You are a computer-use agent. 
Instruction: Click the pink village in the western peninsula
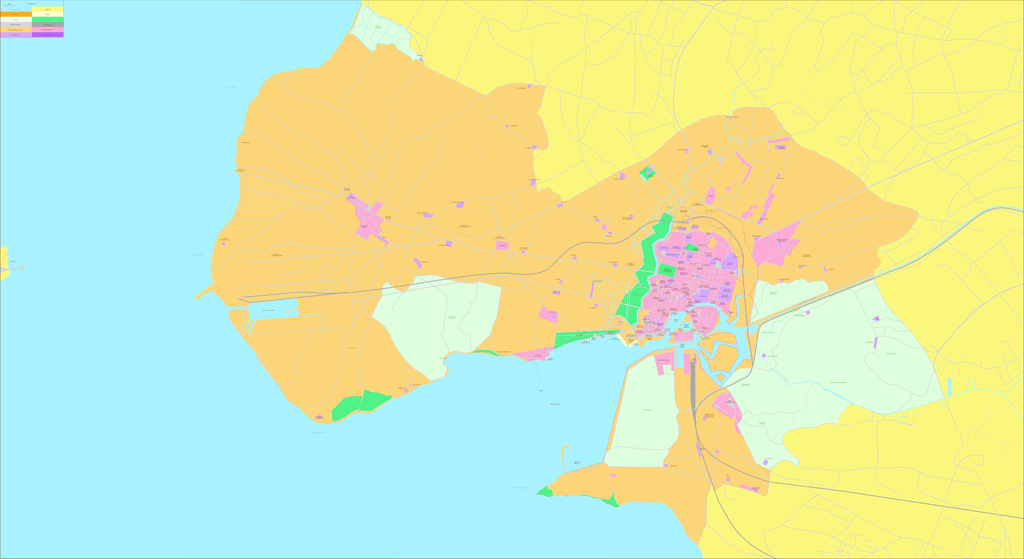pyautogui.click(x=368, y=219)
